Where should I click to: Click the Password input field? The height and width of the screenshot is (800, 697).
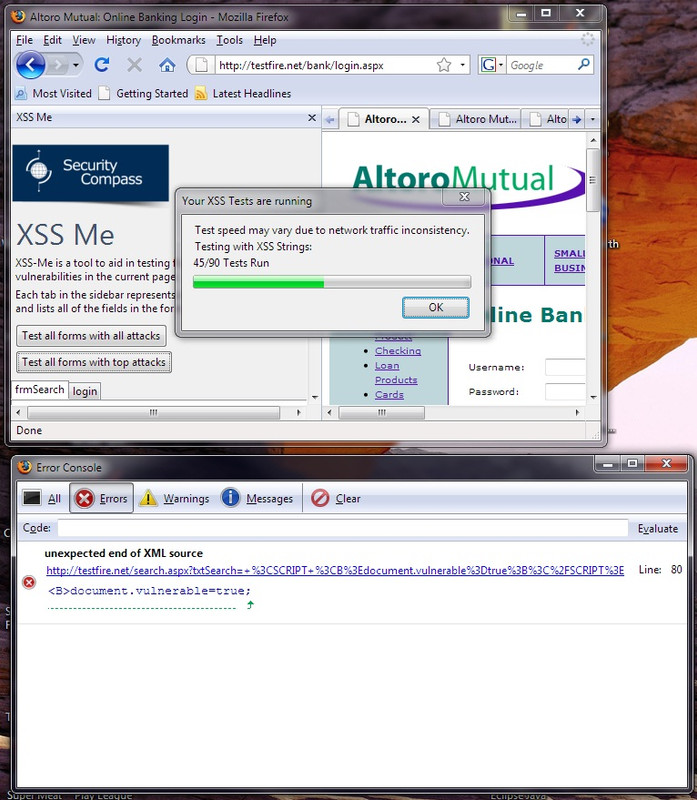click(565, 392)
